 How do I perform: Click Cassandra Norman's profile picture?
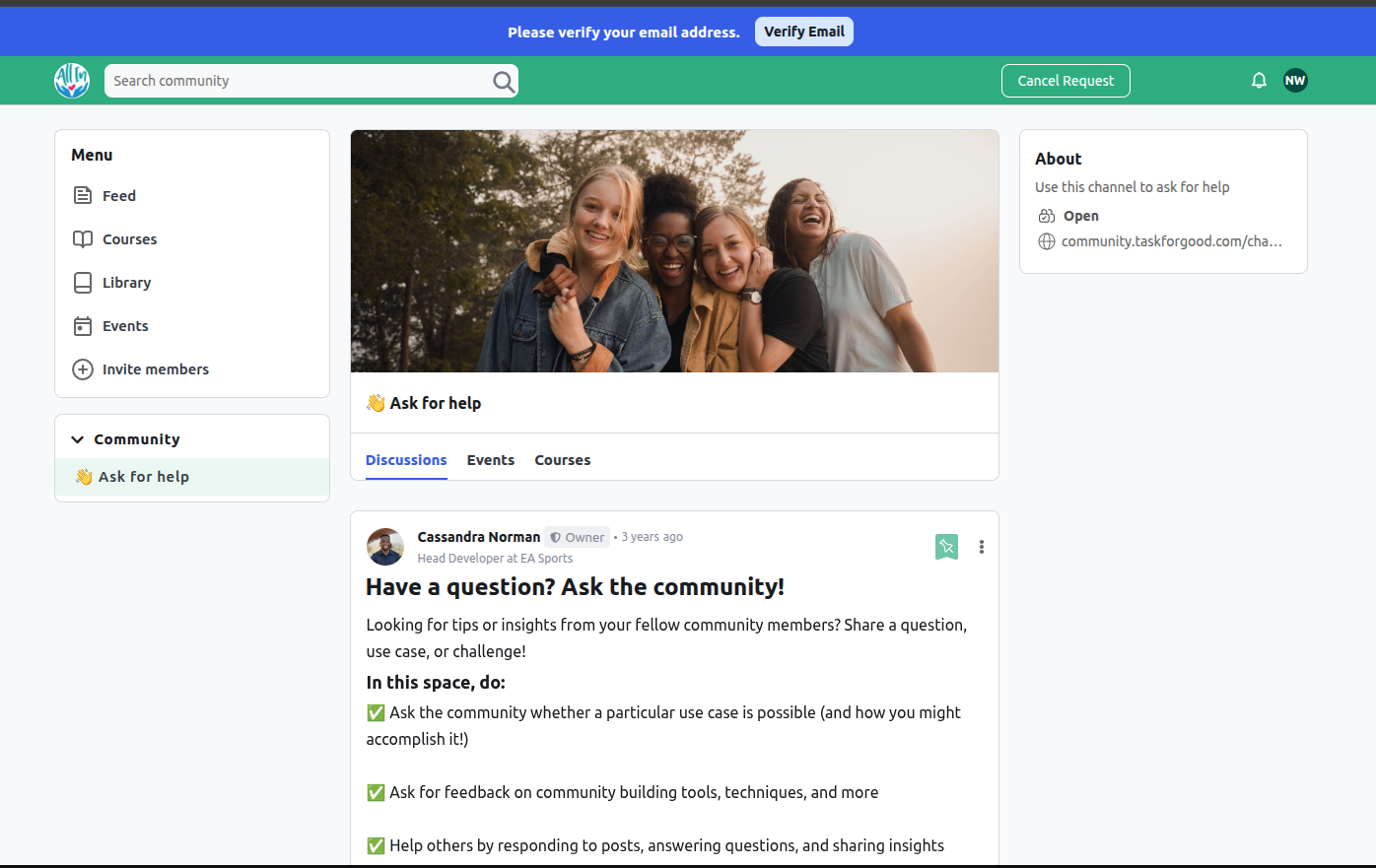tap(385, 547)
